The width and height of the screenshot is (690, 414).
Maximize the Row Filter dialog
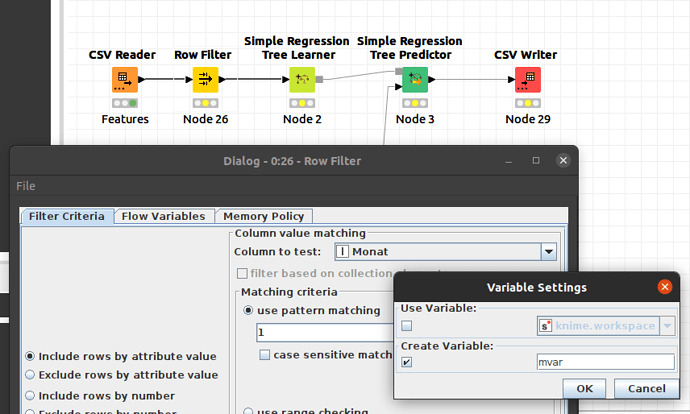tap(536, 161)
